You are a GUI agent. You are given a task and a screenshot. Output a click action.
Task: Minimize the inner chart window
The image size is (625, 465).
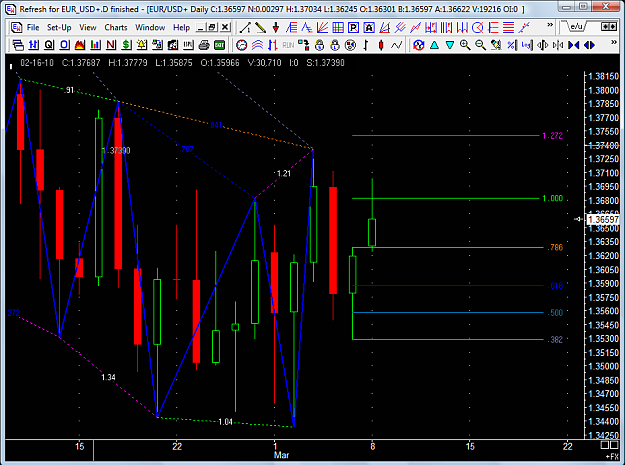pos(201,27)
